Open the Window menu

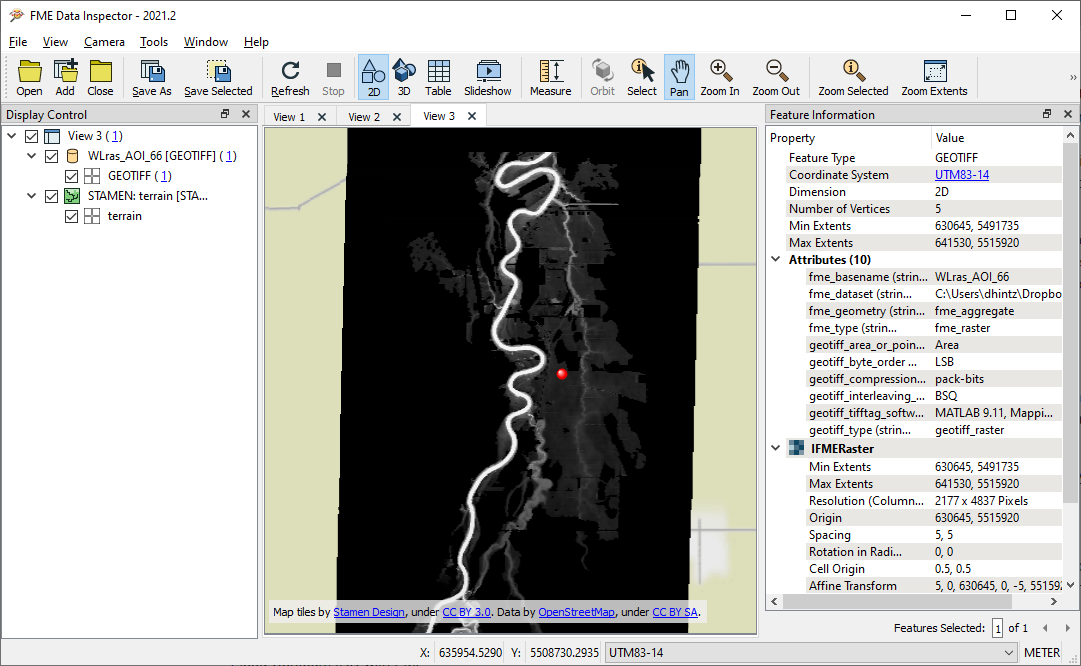tap(205, 41)
